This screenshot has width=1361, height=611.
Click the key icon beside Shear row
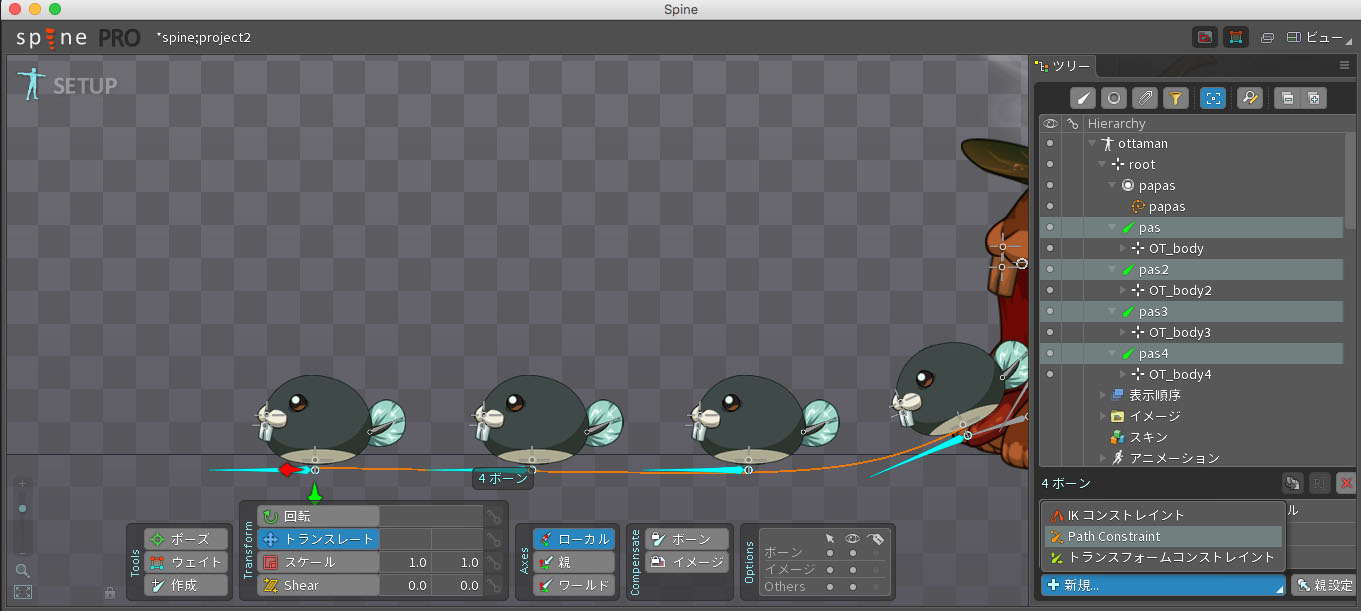coord(494,585)
